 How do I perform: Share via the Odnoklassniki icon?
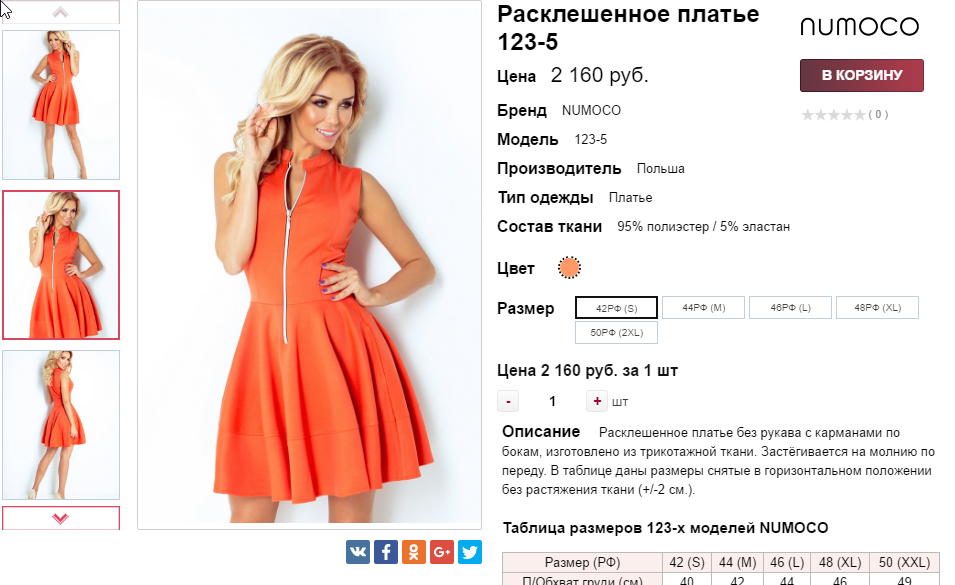click(414, 552)
